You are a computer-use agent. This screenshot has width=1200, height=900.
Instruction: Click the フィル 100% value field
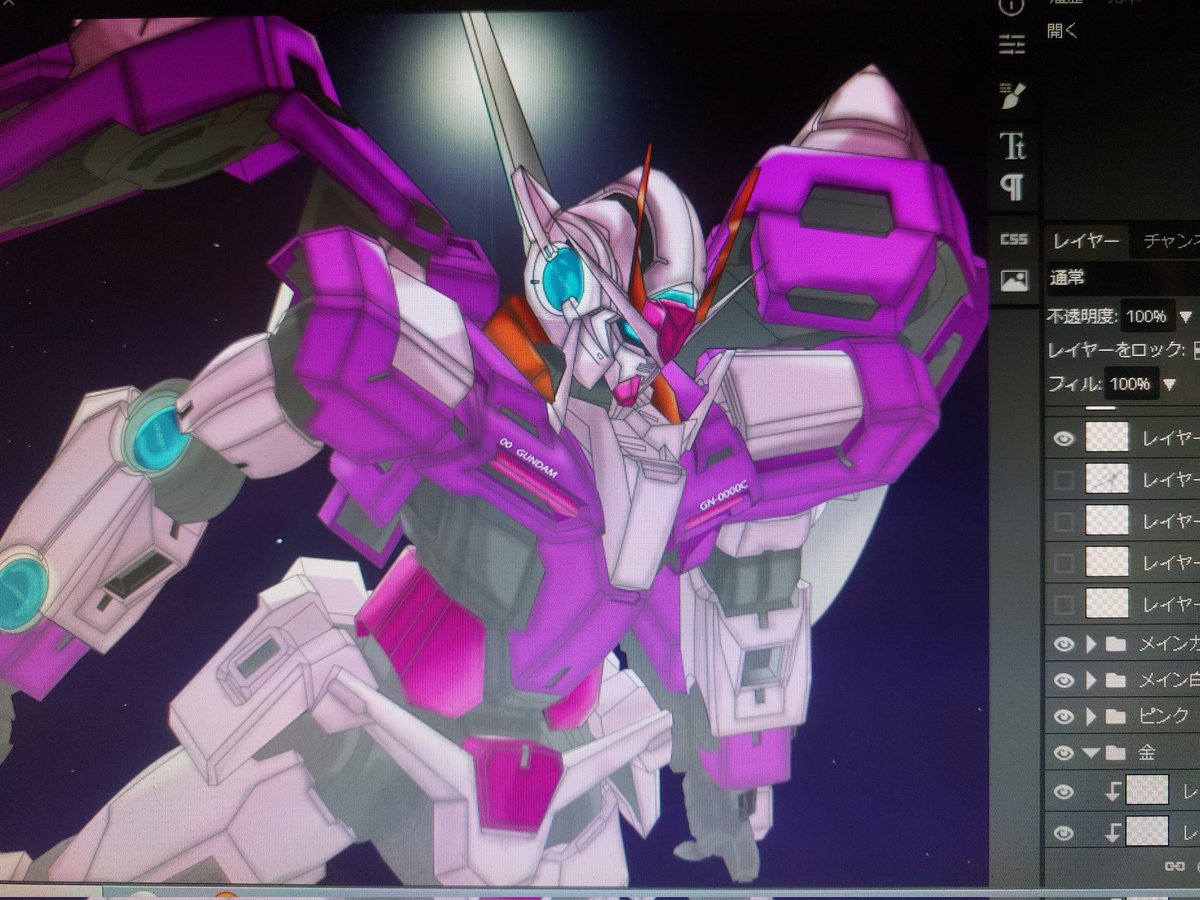(x=1130, y=384)
